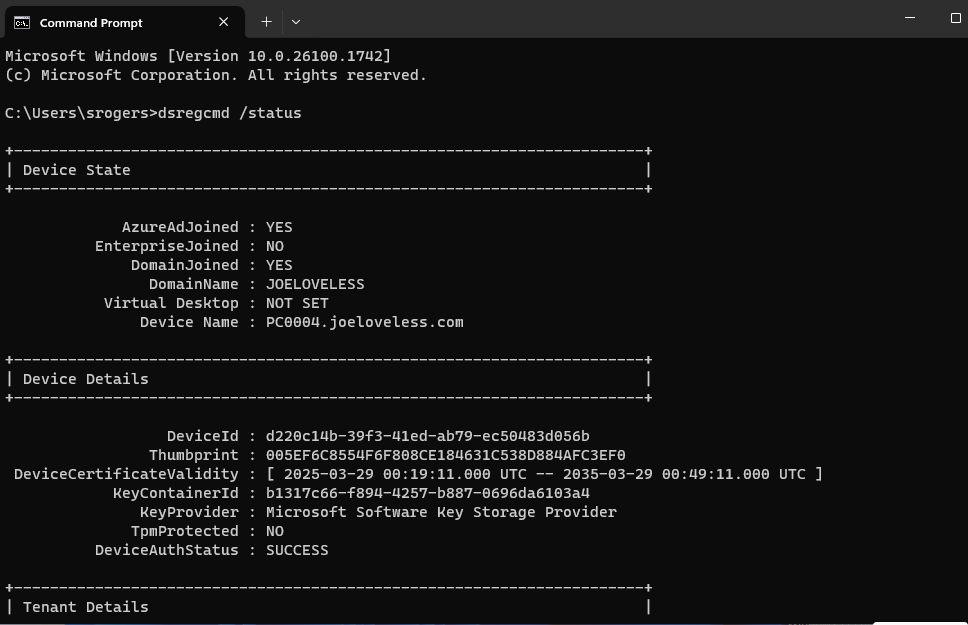Viewport: 968px width, 625px height.
Task: Click the JOELOVELESS domain name value
Action: tap(315, 284)
